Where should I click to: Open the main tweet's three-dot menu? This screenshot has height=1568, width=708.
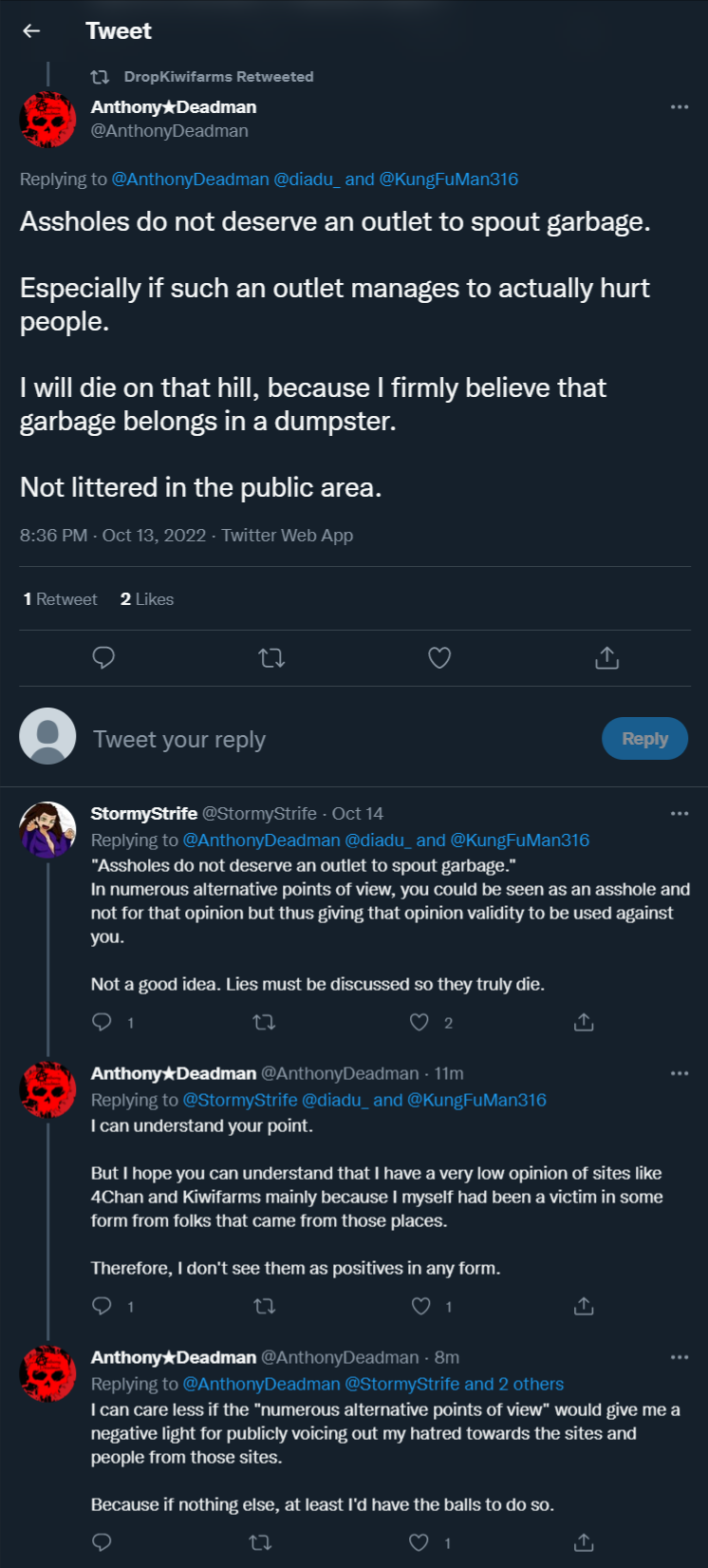pyautogui.click(x=680, y=106)
